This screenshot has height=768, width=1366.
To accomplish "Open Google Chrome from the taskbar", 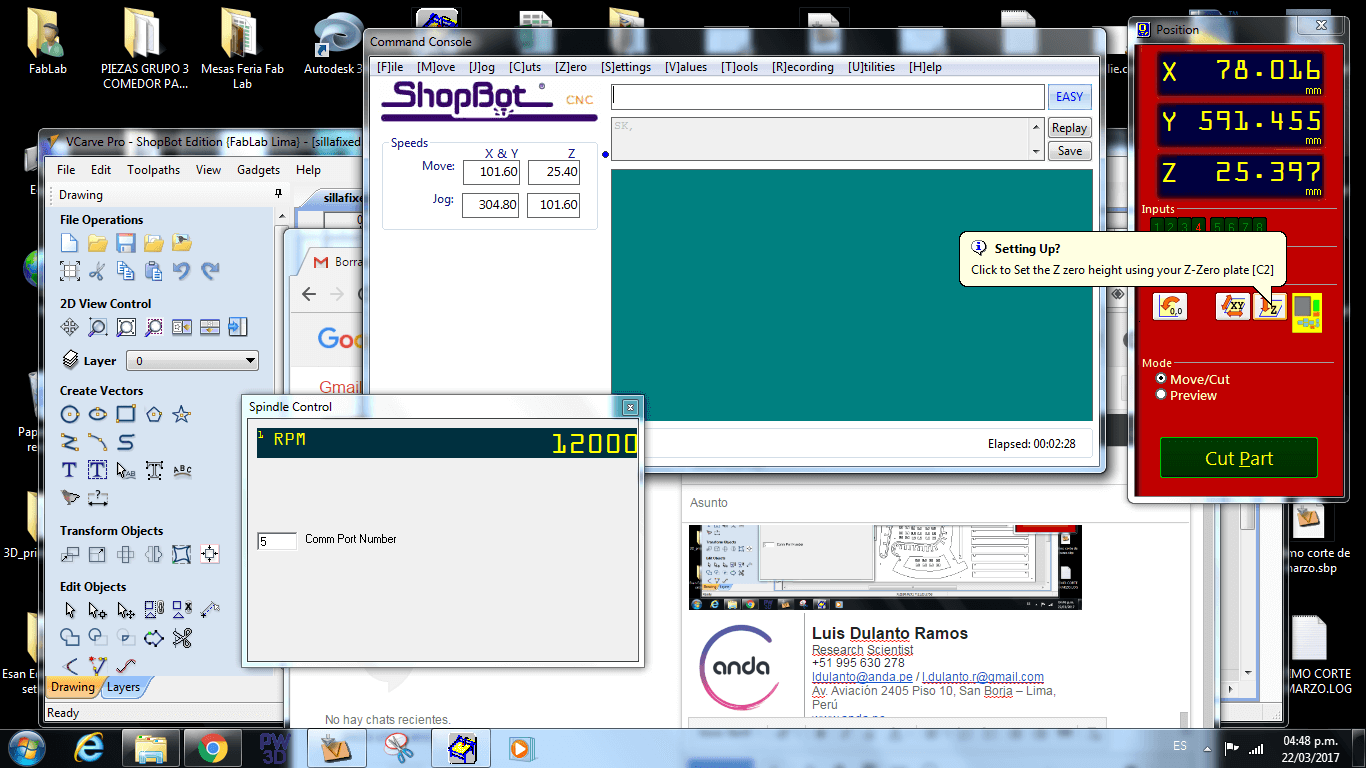I will click(211, 748).
